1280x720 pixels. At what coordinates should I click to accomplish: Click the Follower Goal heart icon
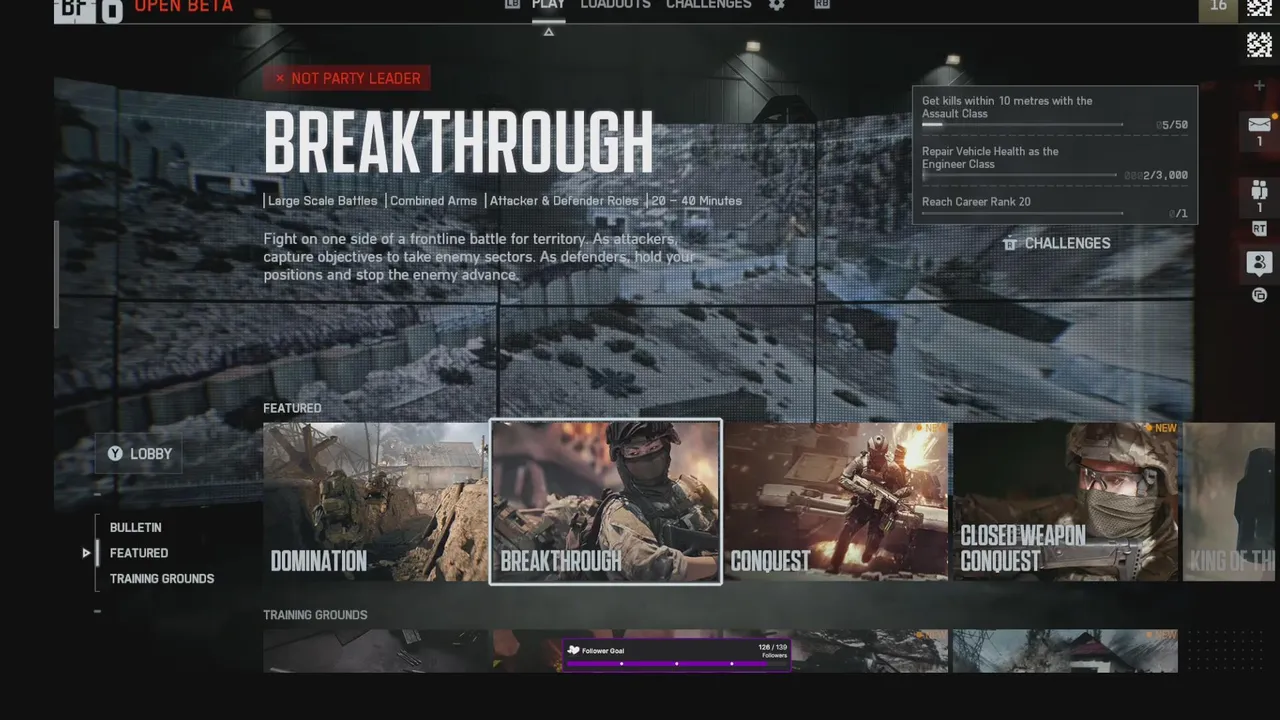coord(573,650)
